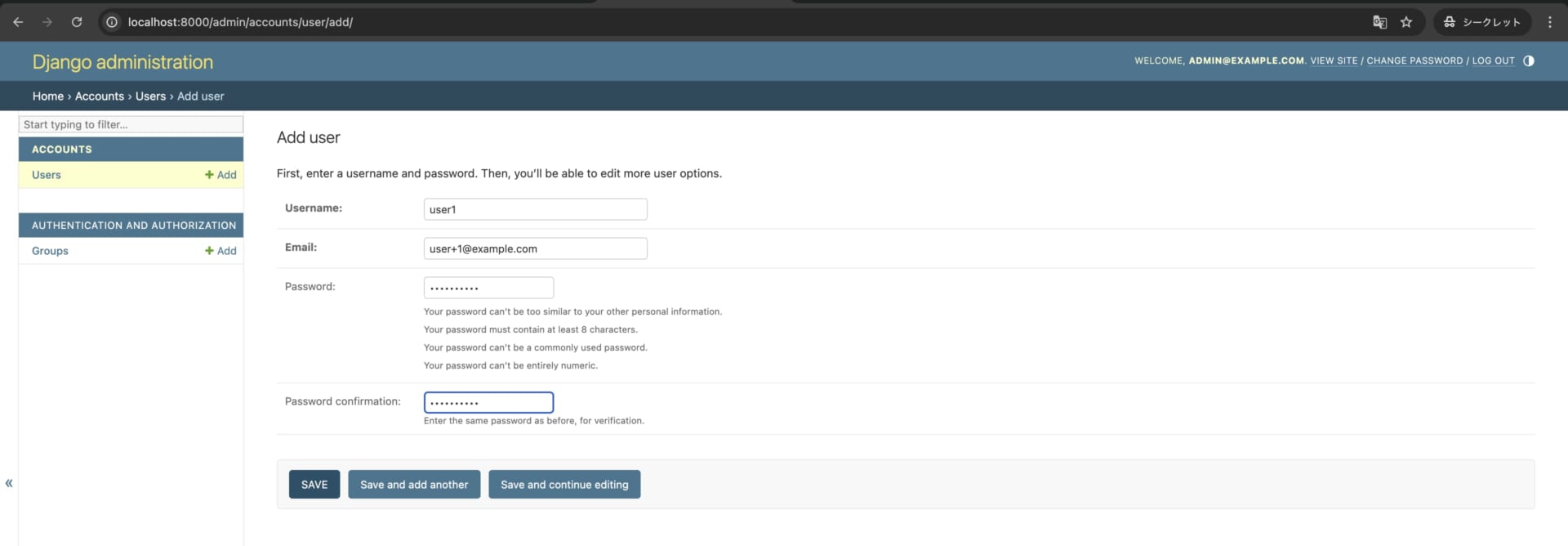This screenshot has width=1568, height=546.
Task: Click the ADMIN@EXAMPLE.COM welcome text
Action: click(x=1246, y=60)
